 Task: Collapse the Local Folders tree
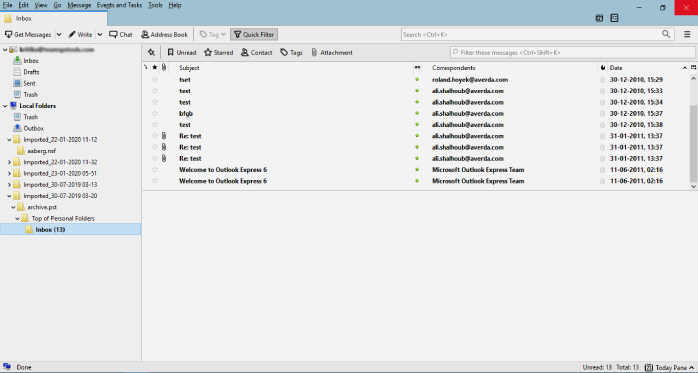point(5,105)
